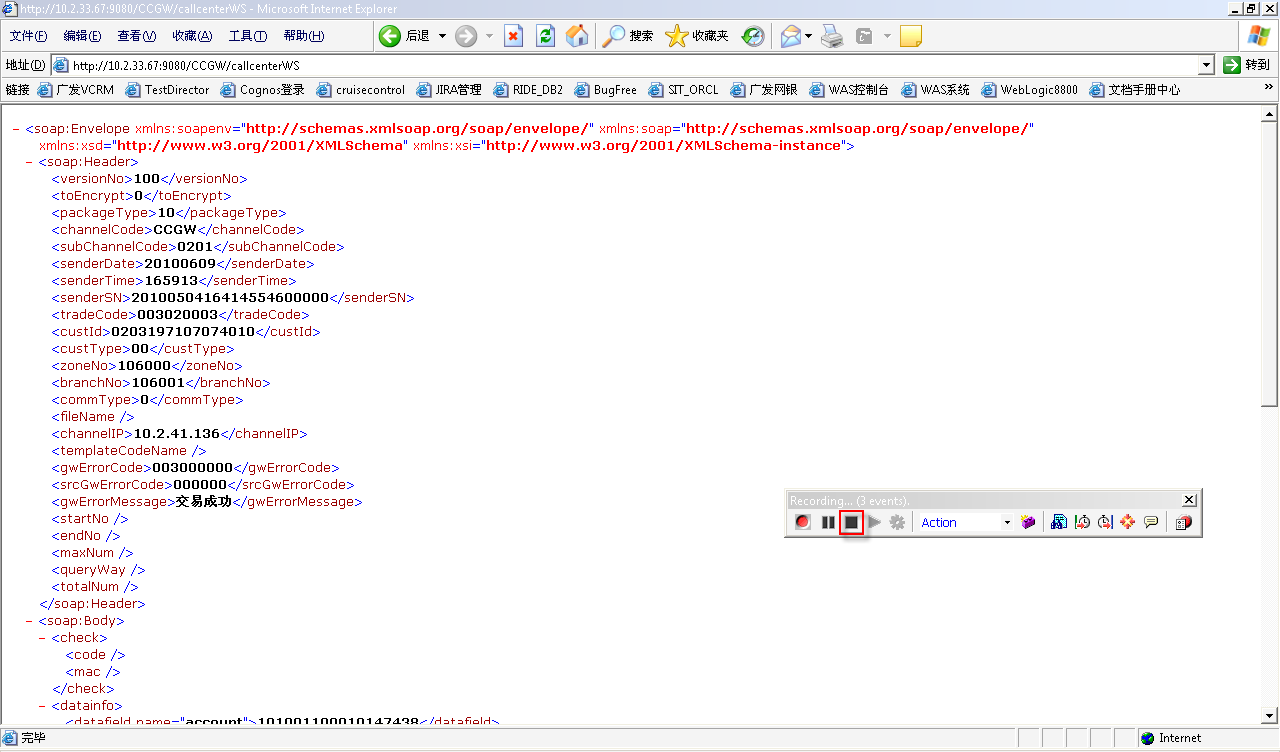Click the Mail envelope icon
The image size is (1280, 752).
point(790,36)
